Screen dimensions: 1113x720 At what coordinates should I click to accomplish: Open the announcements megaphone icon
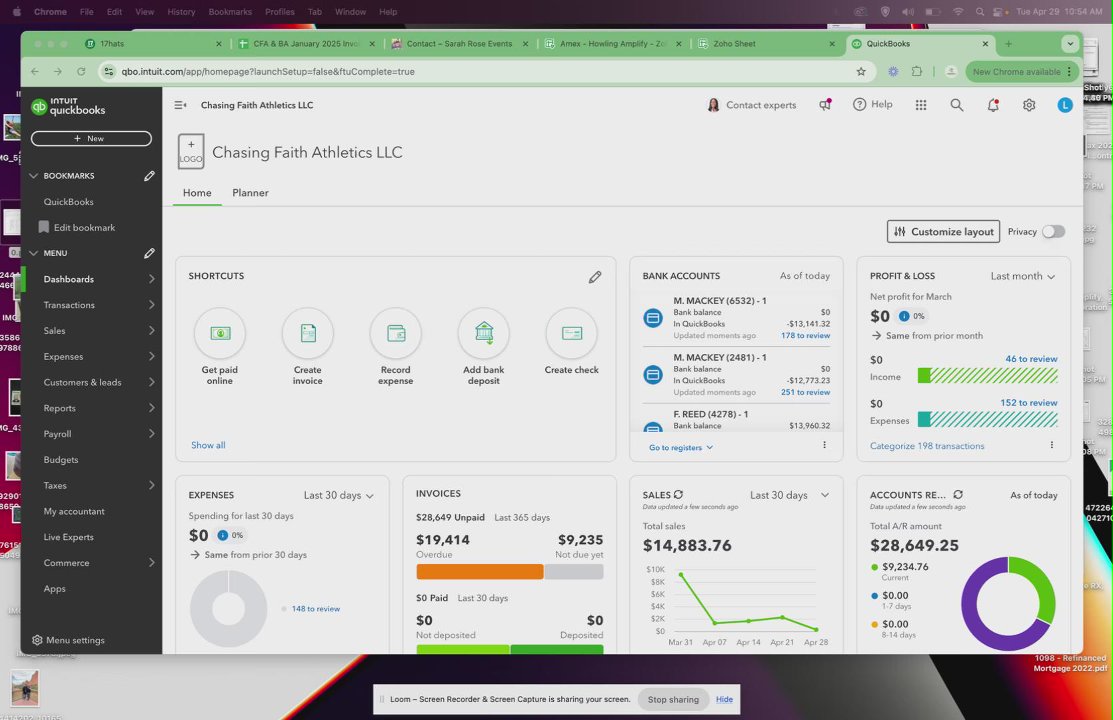[x=825, y=105]
